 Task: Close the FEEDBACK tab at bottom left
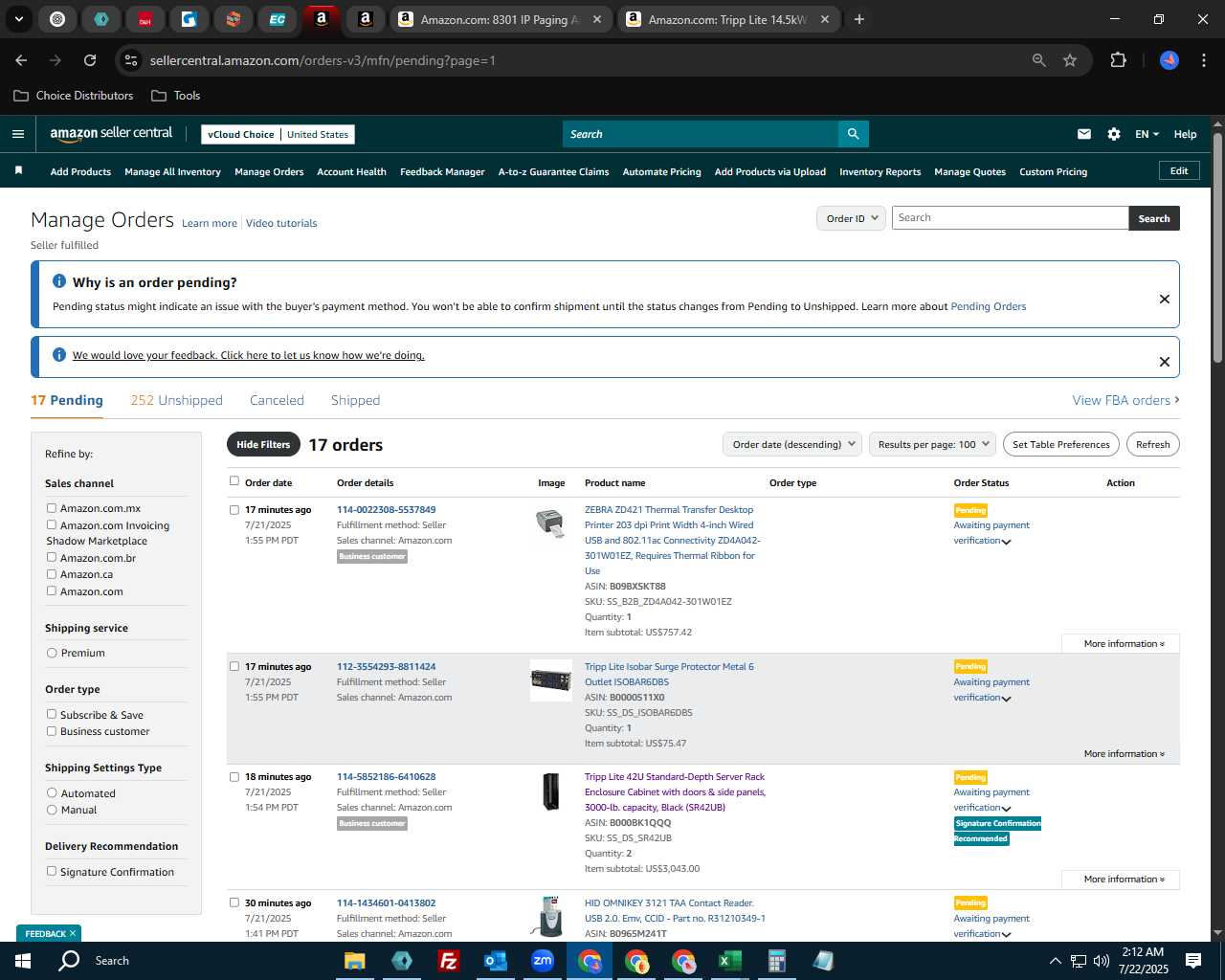point(73,933)
